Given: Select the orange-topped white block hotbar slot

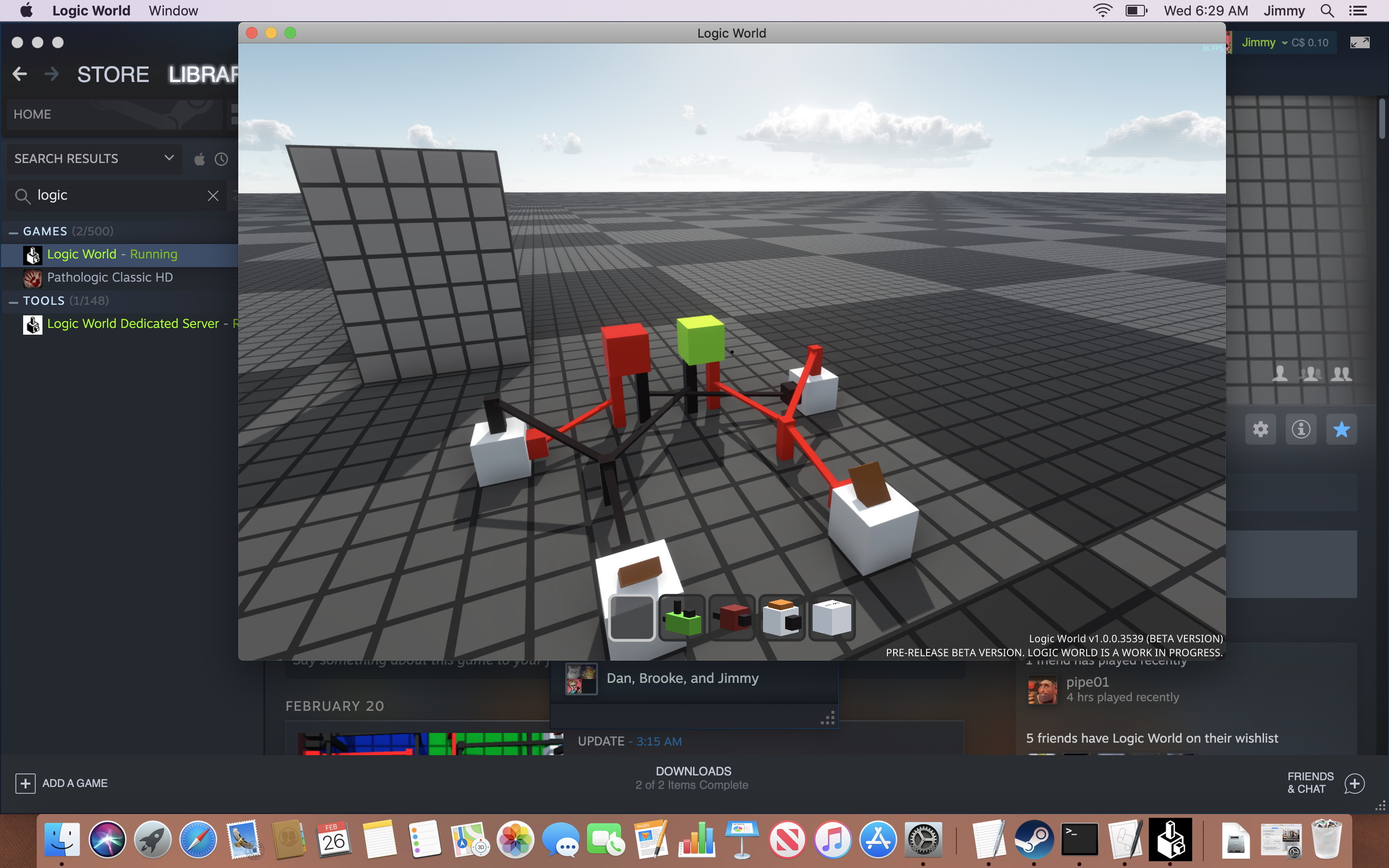Looking at the screenshot, I should click(x=782, y=618).
